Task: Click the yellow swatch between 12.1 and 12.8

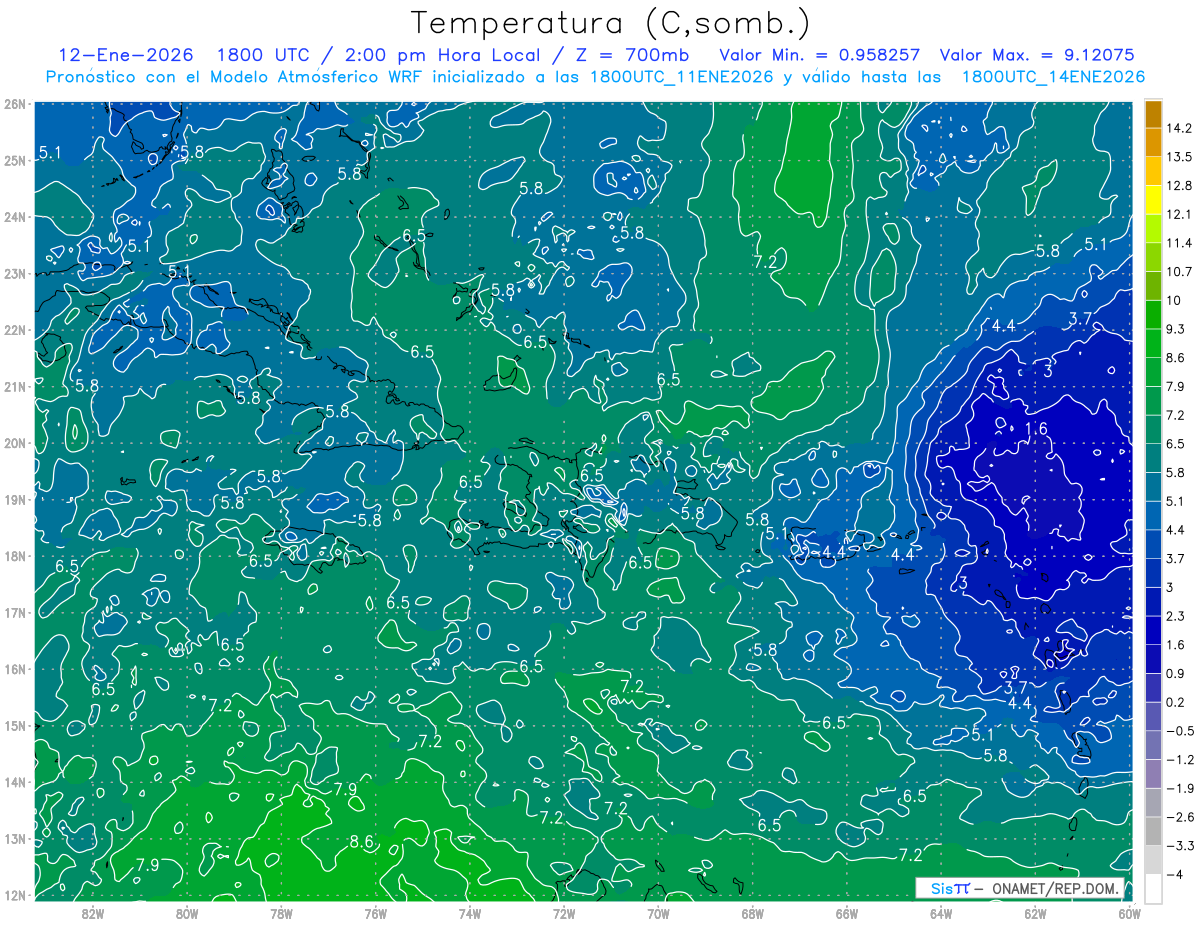Action: tap(1153, 200)
